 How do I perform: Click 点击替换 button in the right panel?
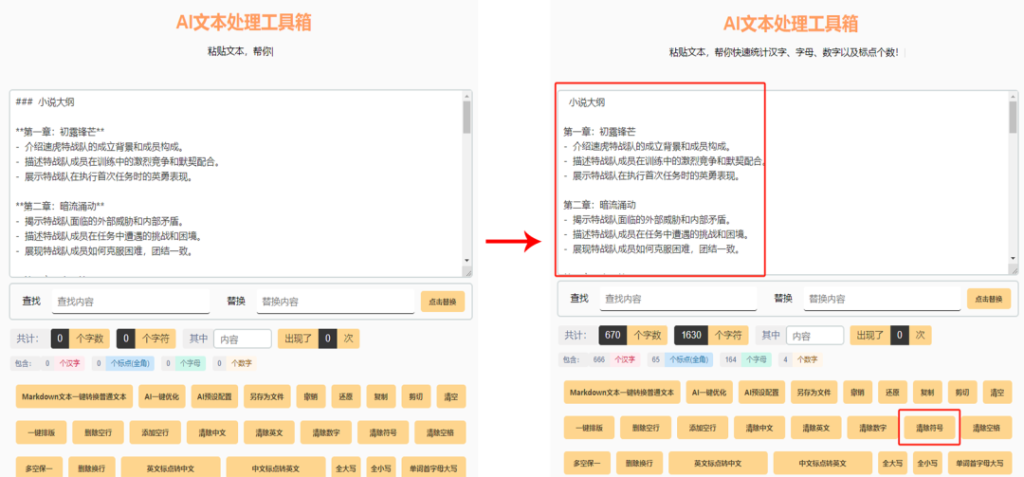989,298
